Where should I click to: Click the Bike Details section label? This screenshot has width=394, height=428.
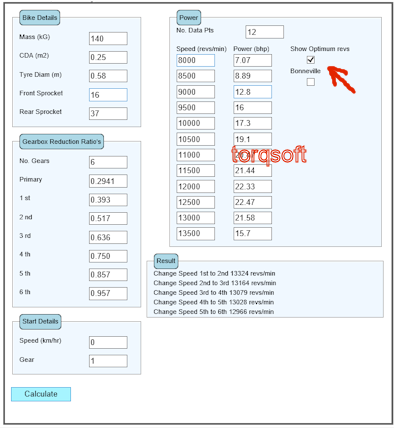coord(40,18)
